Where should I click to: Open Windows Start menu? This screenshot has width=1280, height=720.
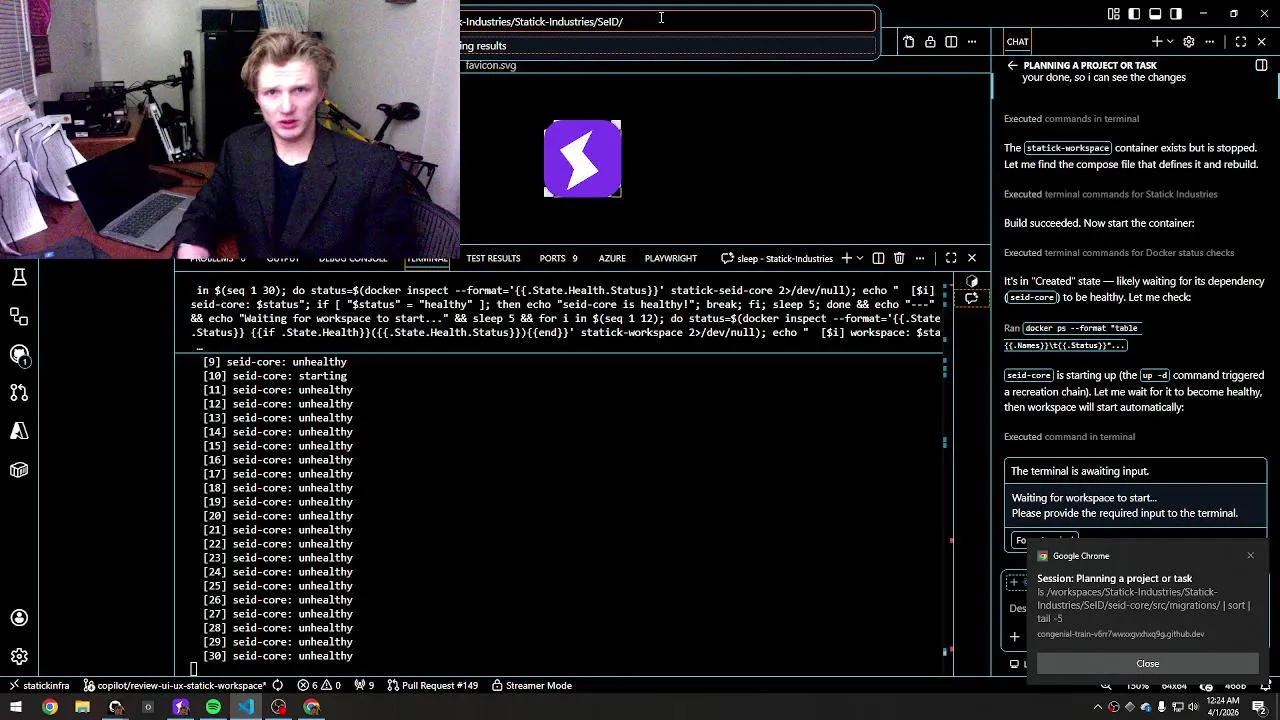pyautogui.click(x=15, y=707)
